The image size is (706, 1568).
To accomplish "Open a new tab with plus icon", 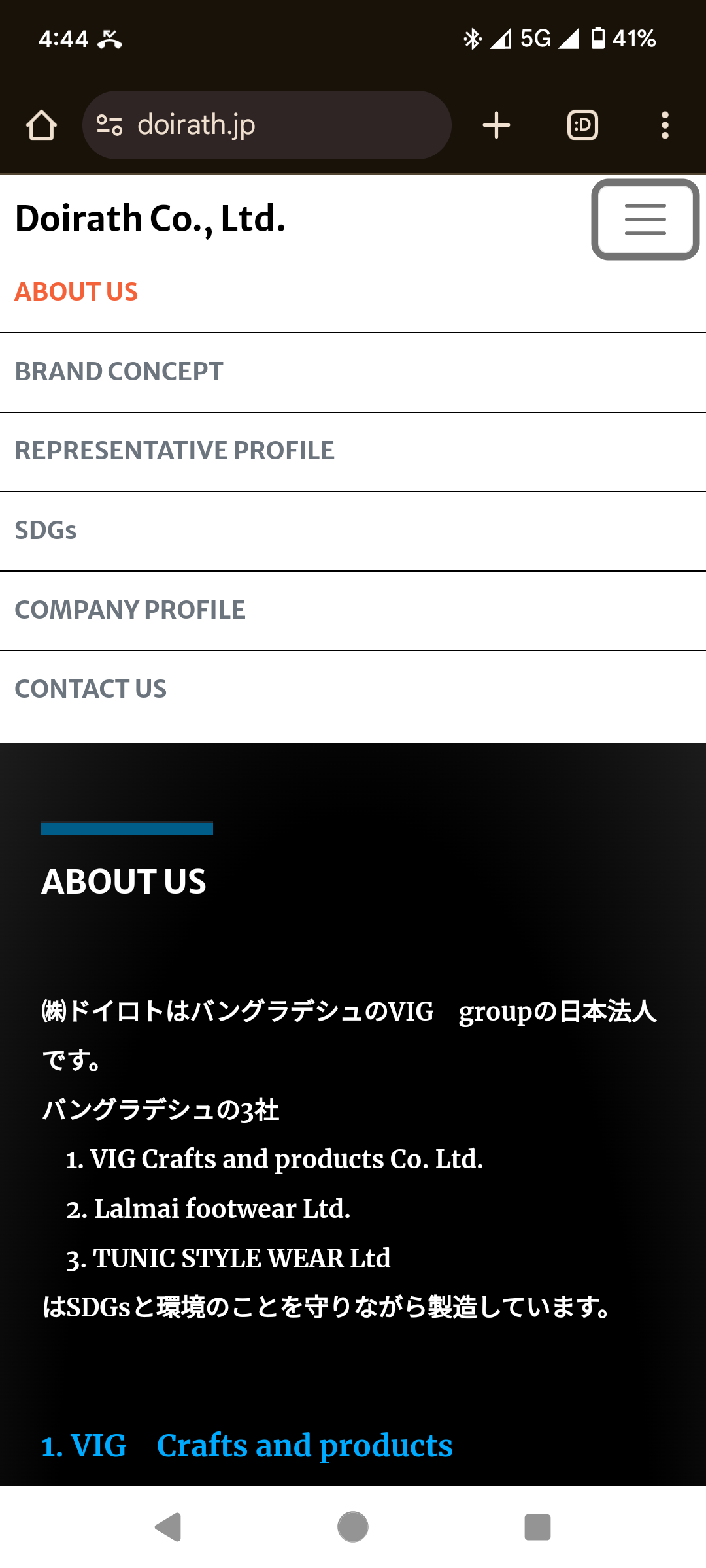I will click(x=496, y=125).
